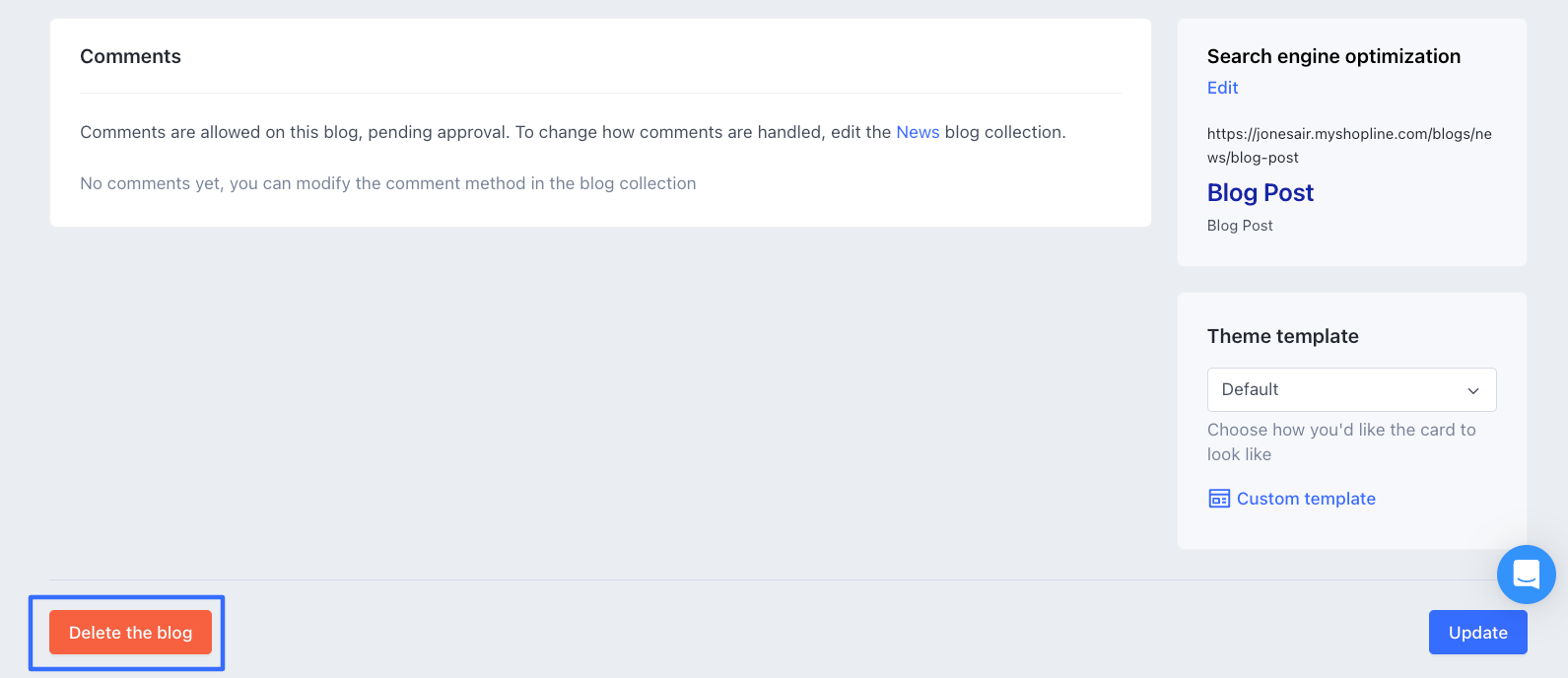1568x678 pixels.
Task: Click the divider line under Comments heading
Action: 599,94
